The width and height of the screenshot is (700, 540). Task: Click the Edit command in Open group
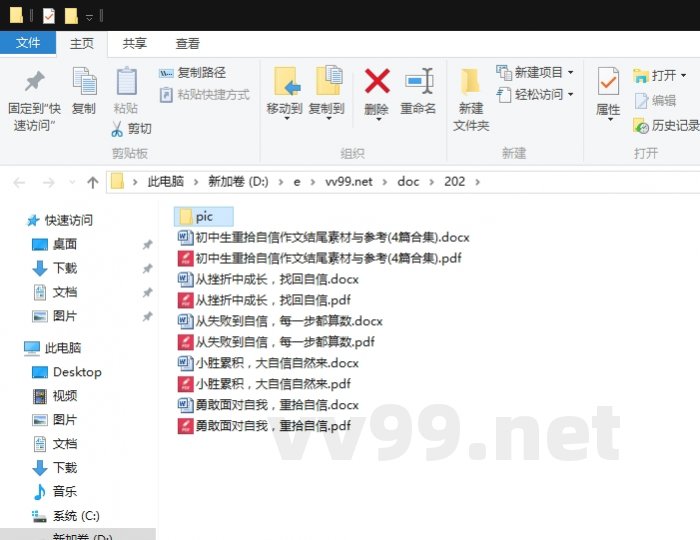click(654, 101)
